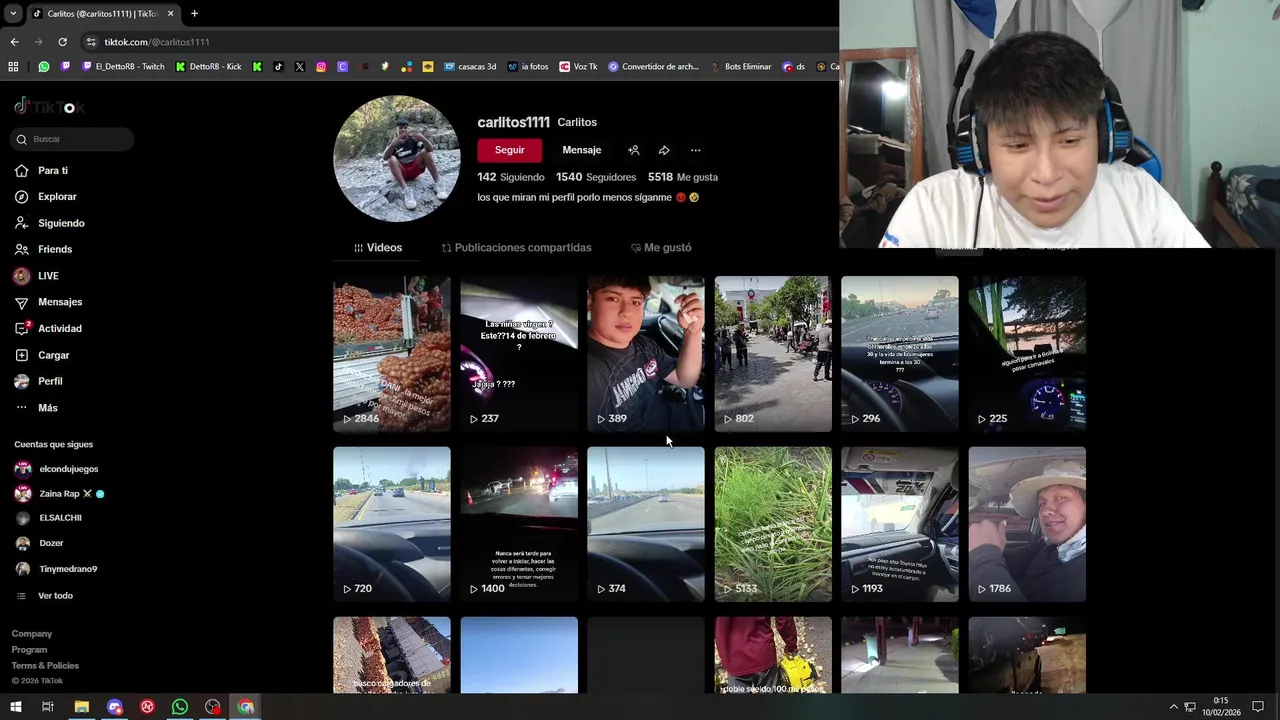Reload the page
This screenshot has height=720, width=1280.
pos(62,42)
